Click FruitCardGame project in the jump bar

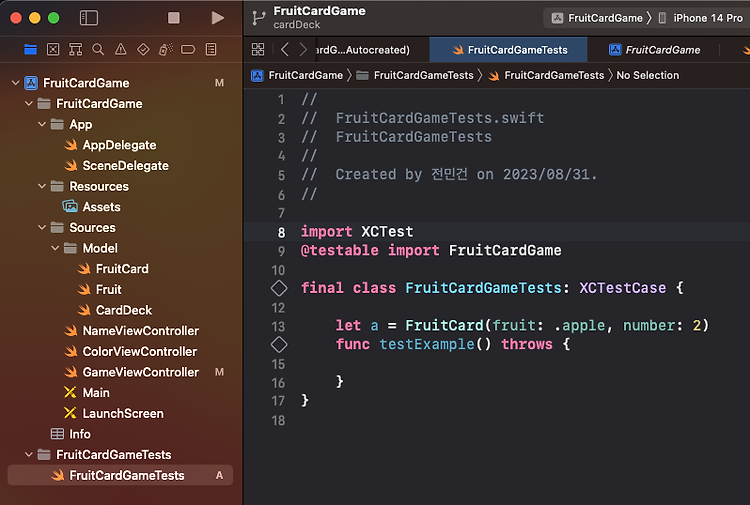coord(297,75)
